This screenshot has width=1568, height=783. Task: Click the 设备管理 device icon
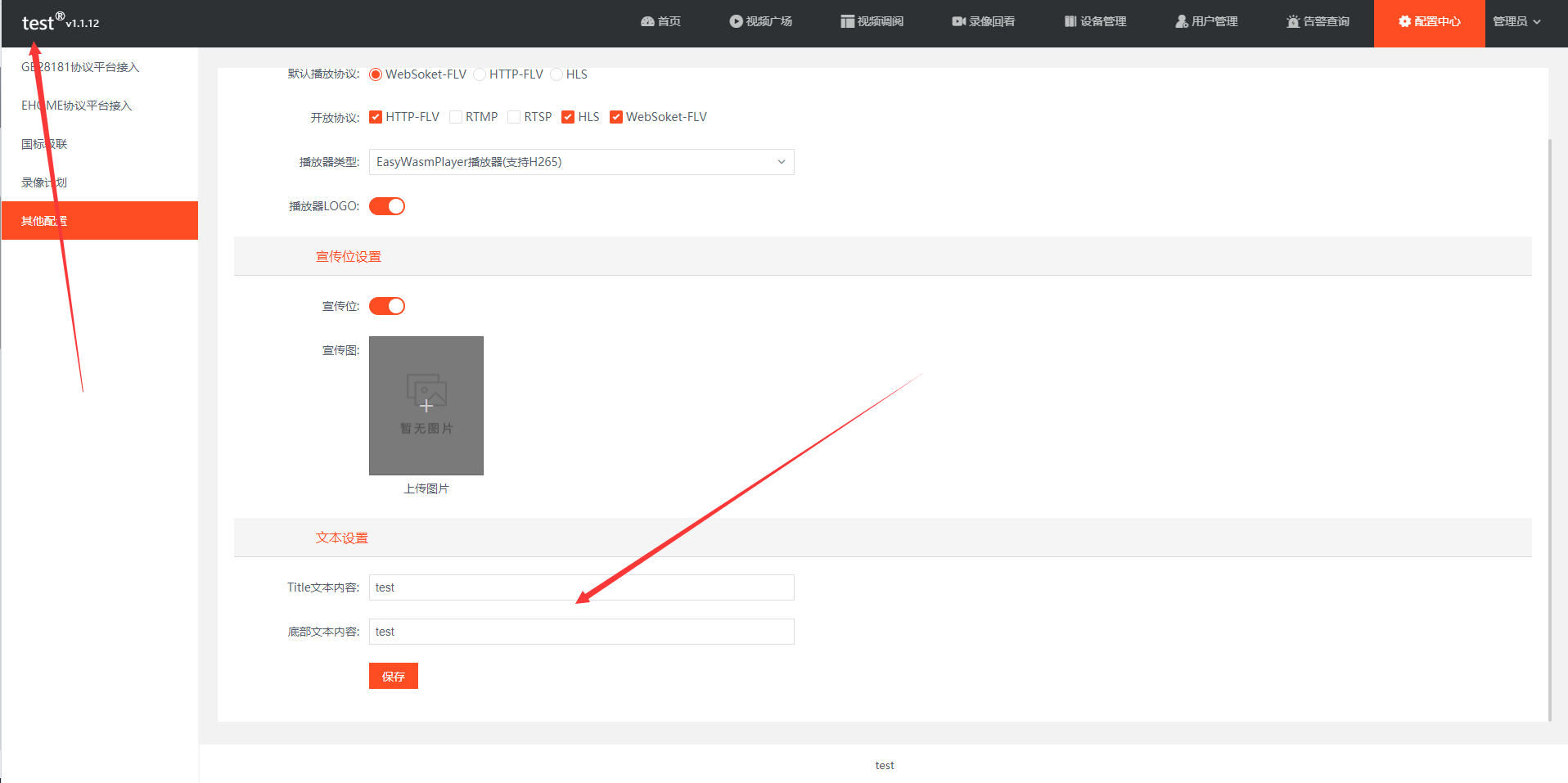tap(1070, 21)
